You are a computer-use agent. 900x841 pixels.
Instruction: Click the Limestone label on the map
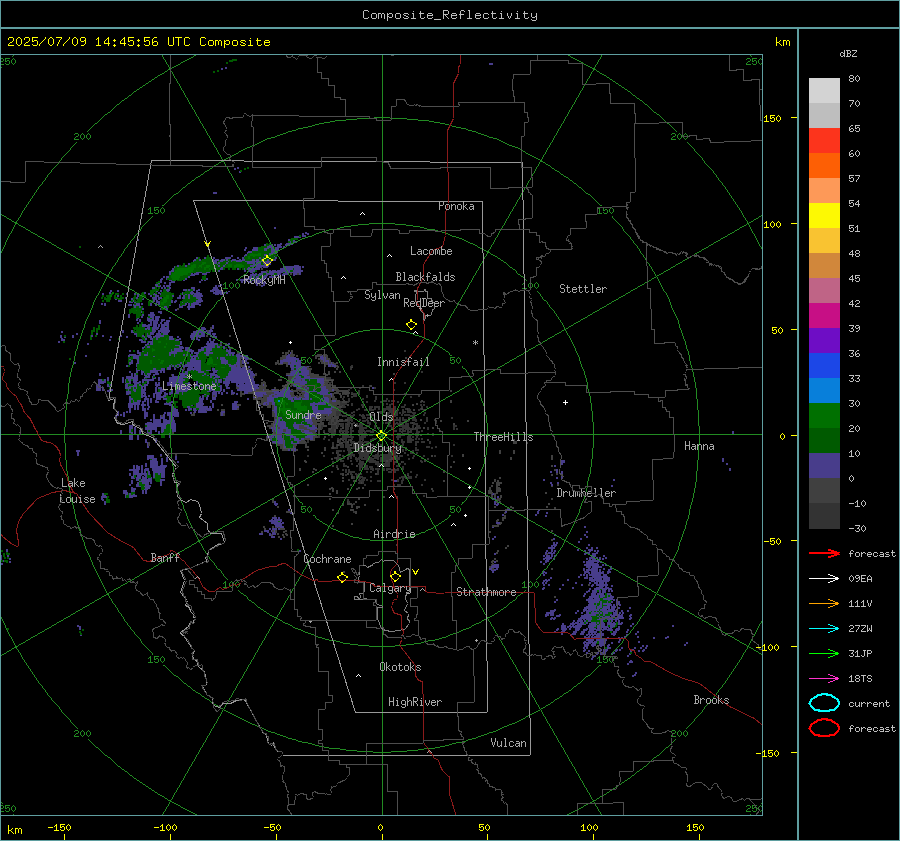tap(189, 386)
